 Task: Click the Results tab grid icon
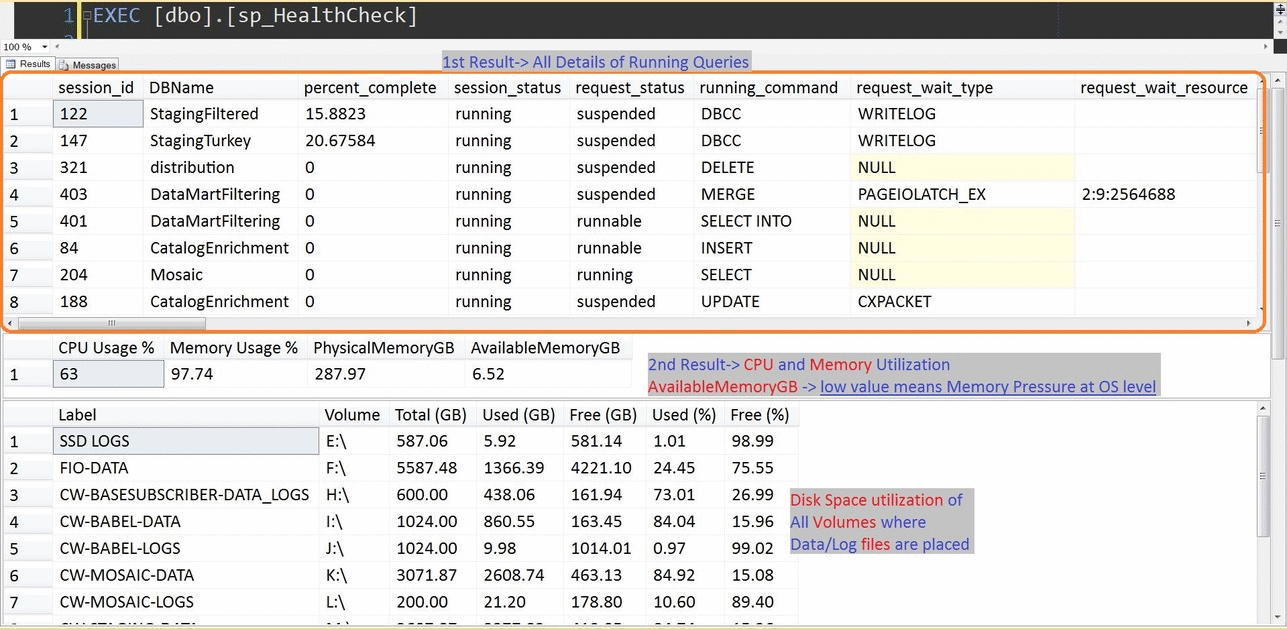pyautogui.click(x=12, y=64)
